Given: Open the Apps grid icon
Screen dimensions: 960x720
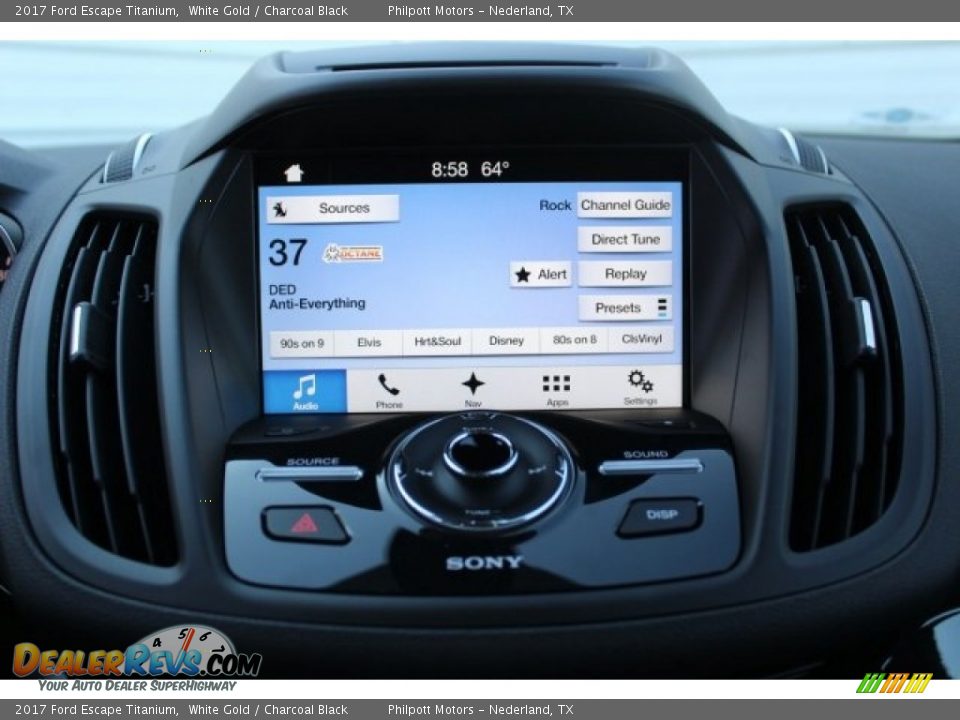Looking at the screenshot, I should (x=557, y=390).
